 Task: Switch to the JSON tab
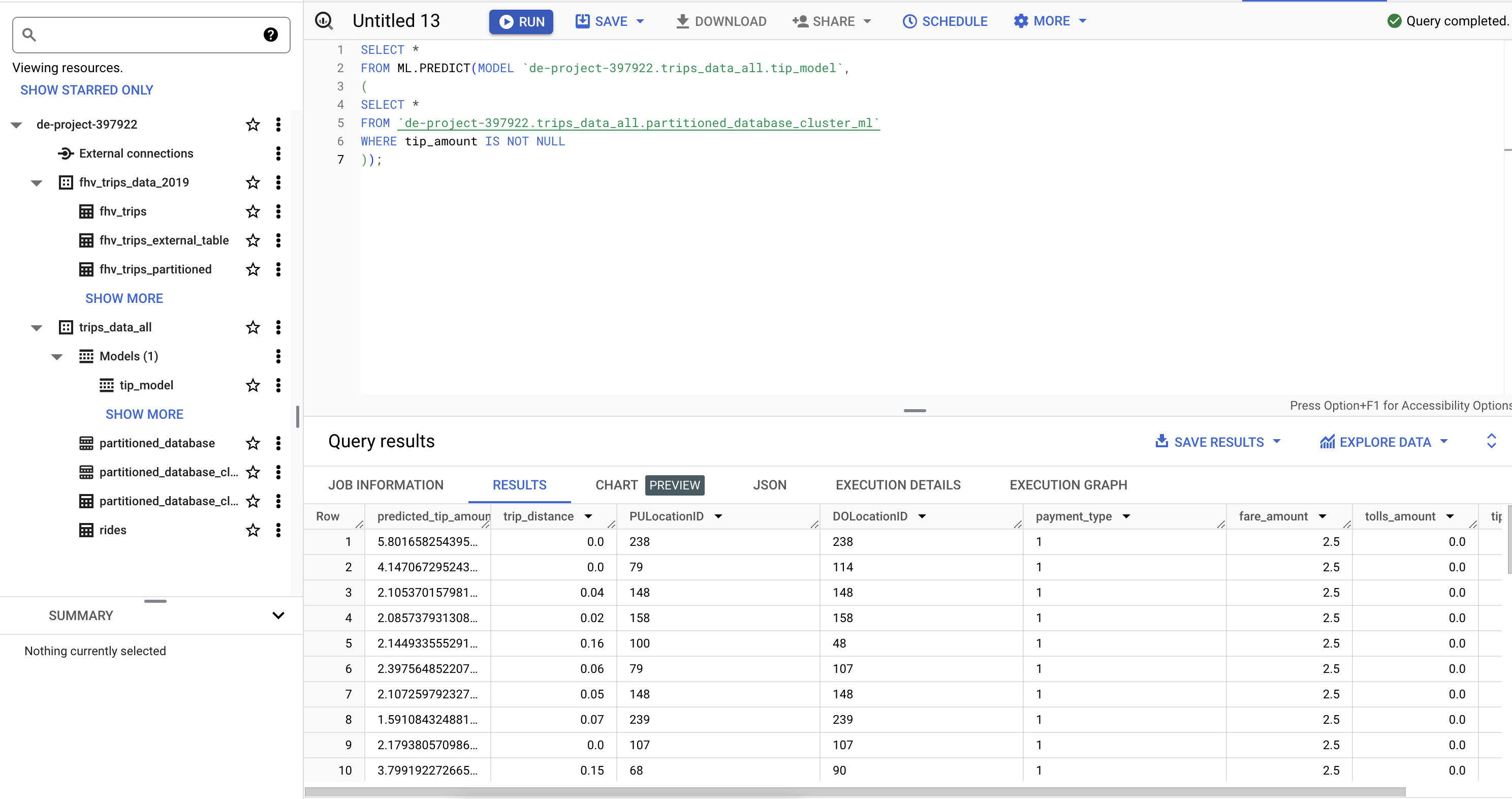(x=770, y=485)
